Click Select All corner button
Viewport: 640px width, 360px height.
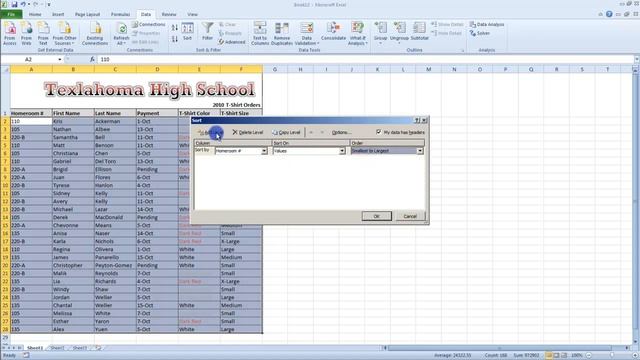point(5,69)
